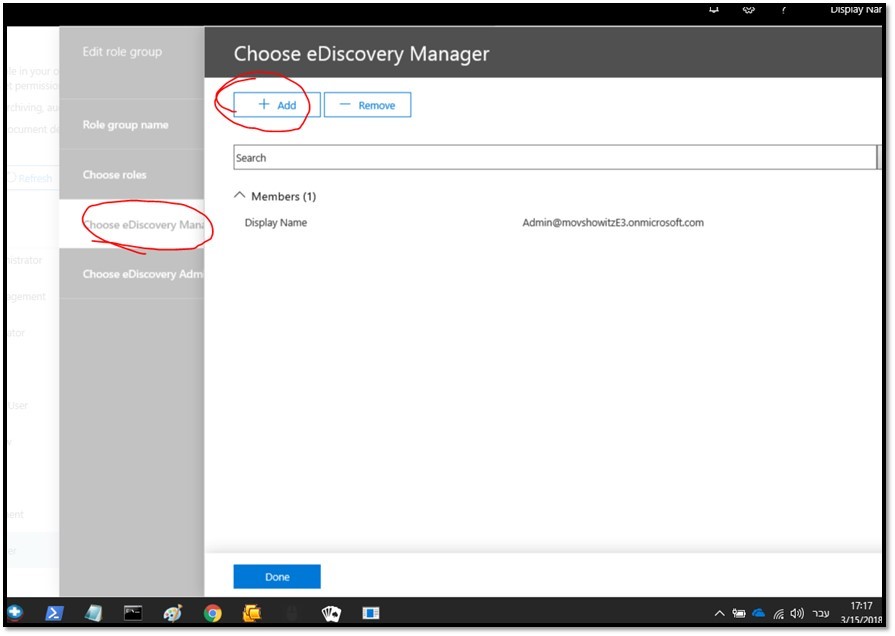Screen dimensions: 895x636
Task: Click the Remove member button
Action: tap(367, 105)
